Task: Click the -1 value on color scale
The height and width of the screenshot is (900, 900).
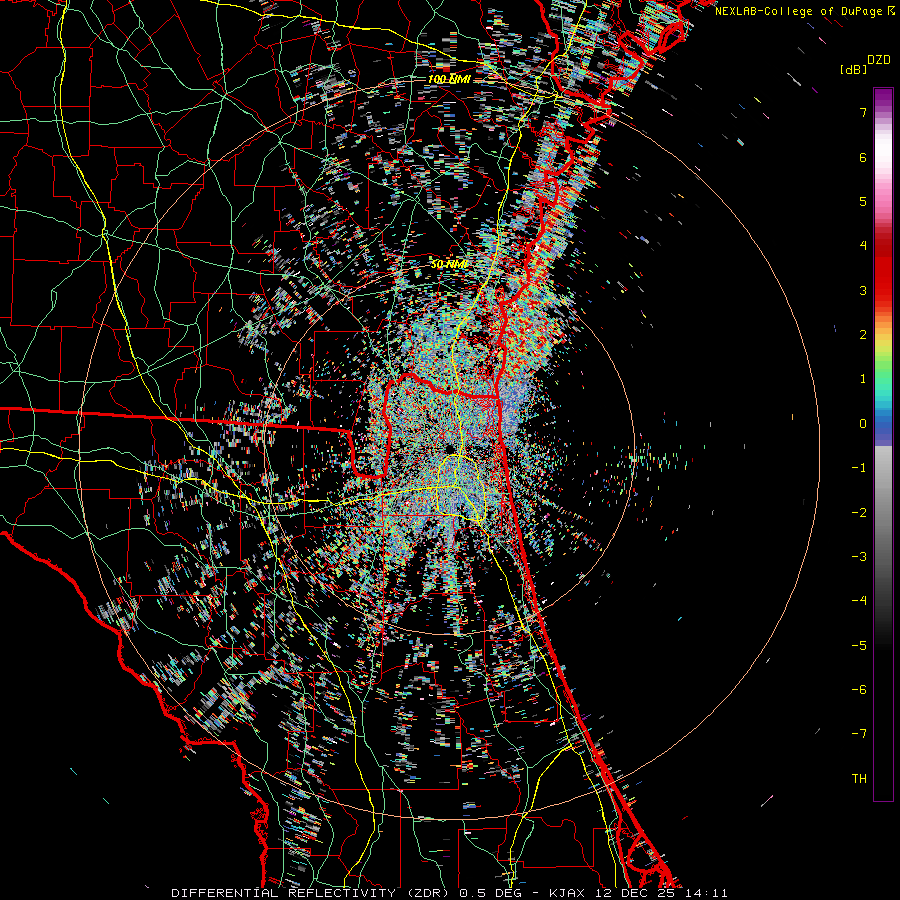Action: (859, 468)
